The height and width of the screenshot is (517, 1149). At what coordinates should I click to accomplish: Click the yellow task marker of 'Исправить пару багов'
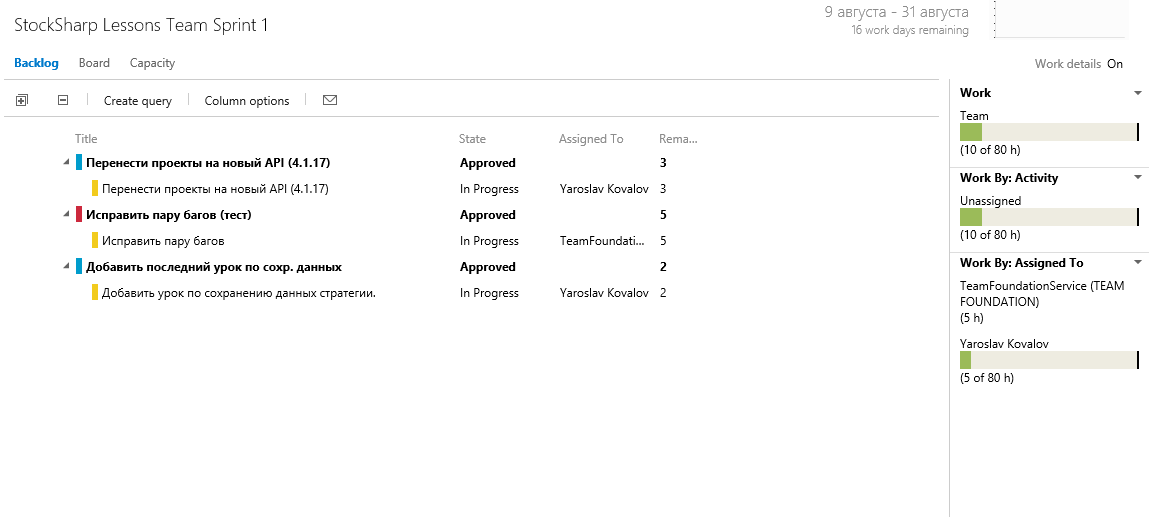[95, 241]
